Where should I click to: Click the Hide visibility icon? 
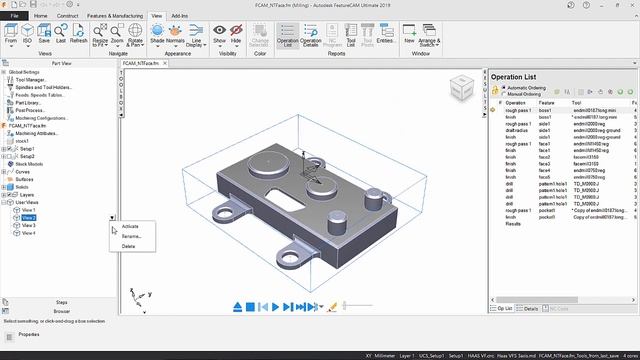point(236,31)
